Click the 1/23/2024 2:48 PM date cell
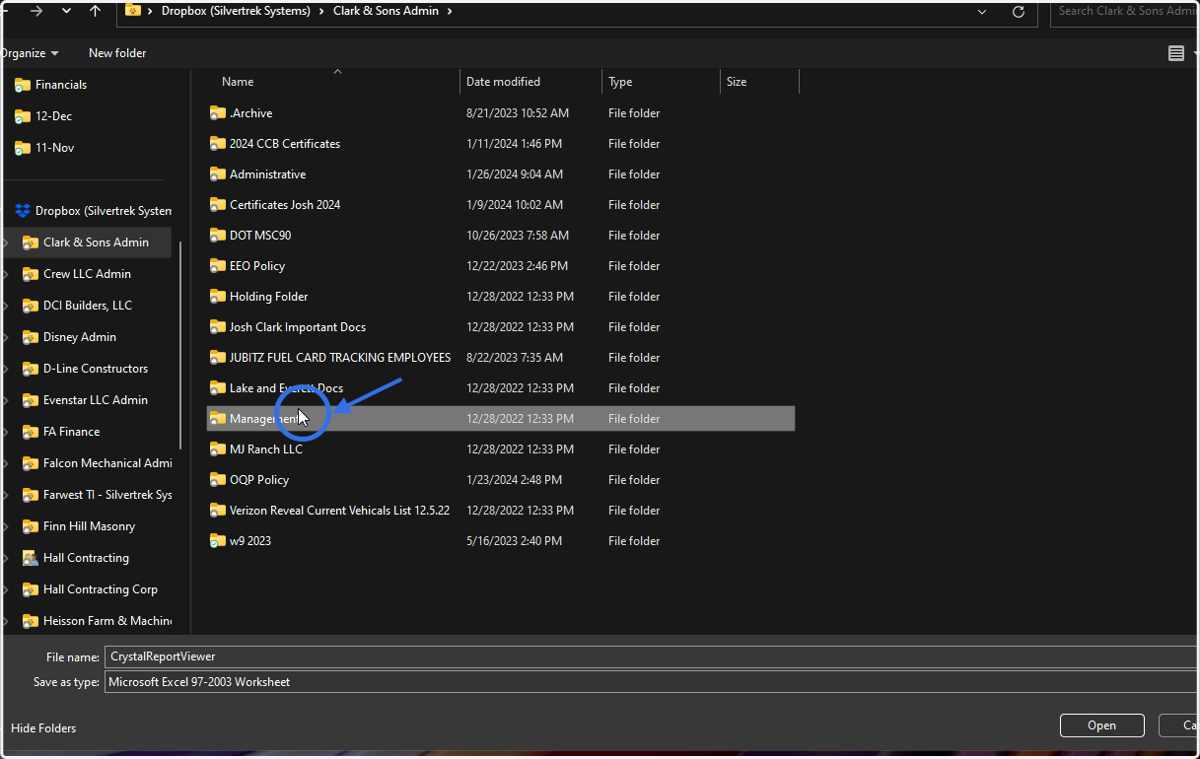This screenshot has width=1200, height=759. click(x=514, y=480)
